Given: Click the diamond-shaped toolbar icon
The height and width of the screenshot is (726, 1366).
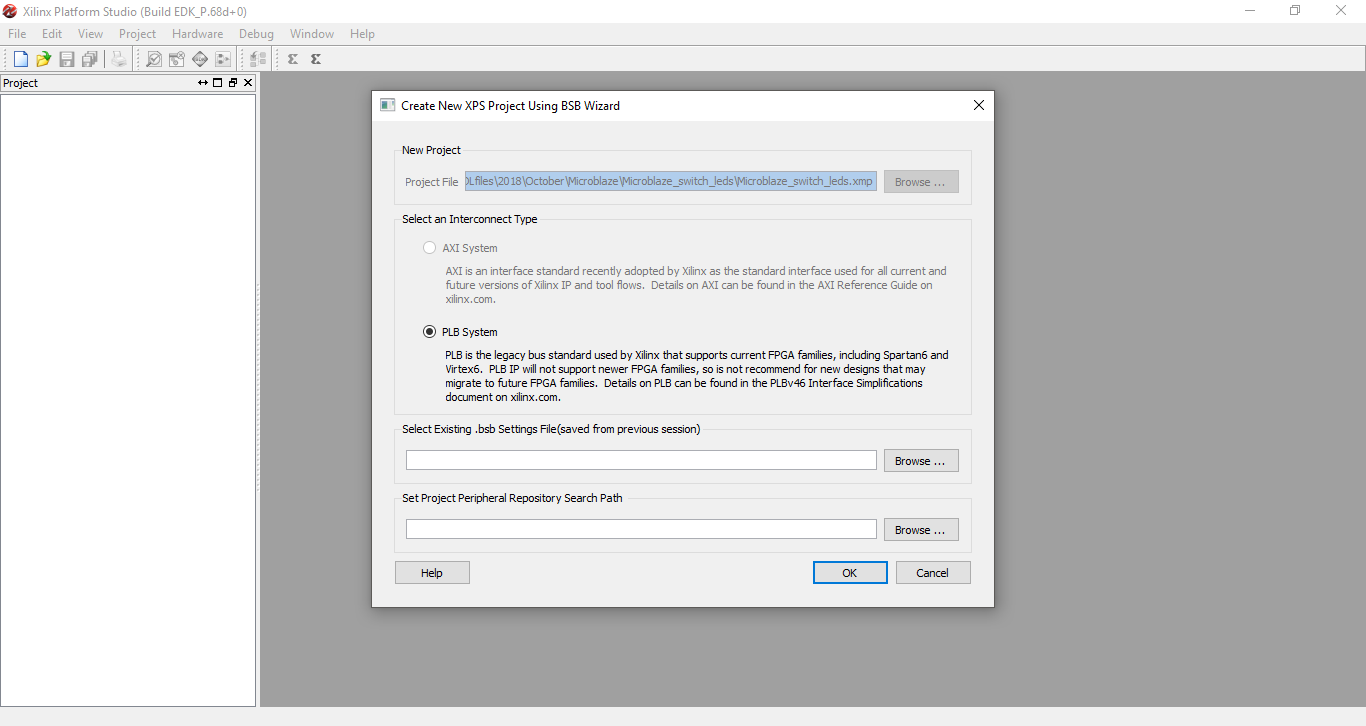Looking at the screenshot, I should (200, 59).
